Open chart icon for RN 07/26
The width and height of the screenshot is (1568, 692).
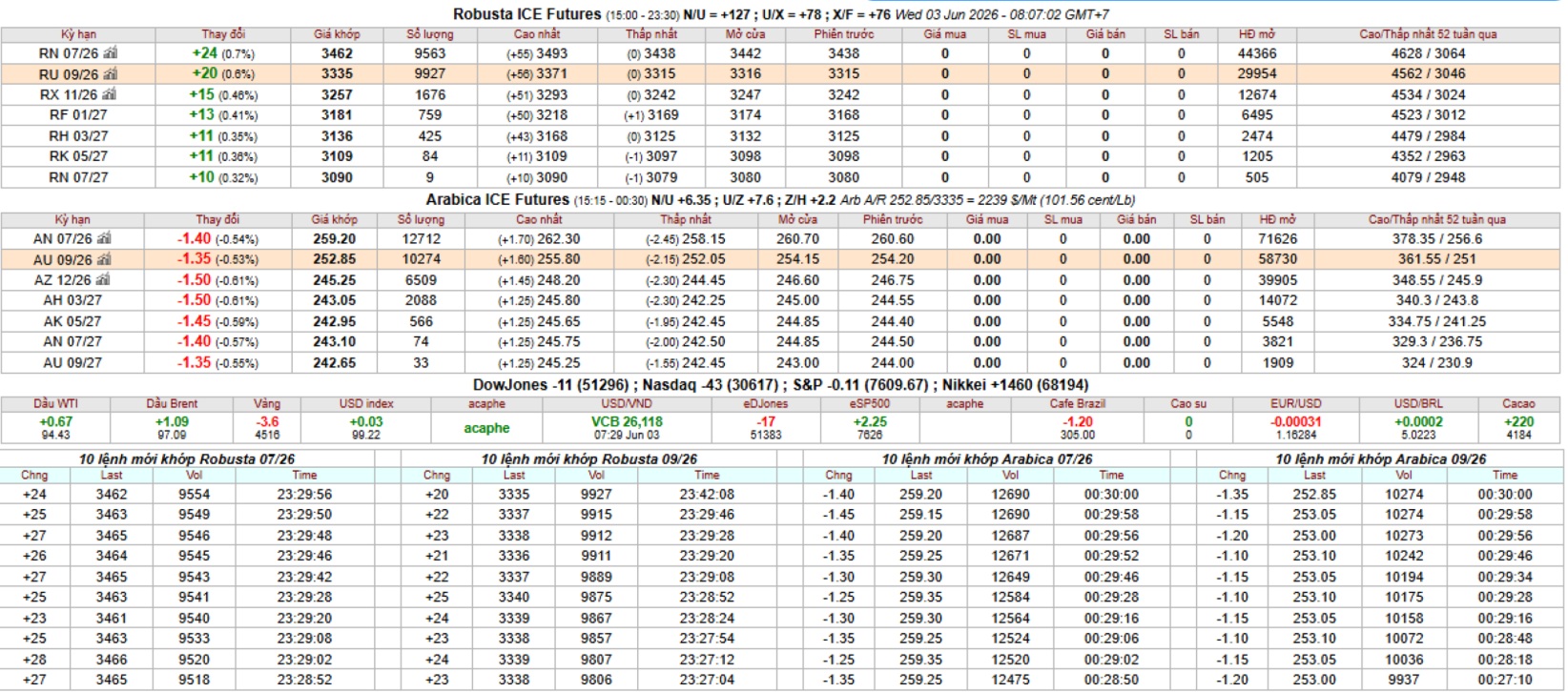point(110,53)
